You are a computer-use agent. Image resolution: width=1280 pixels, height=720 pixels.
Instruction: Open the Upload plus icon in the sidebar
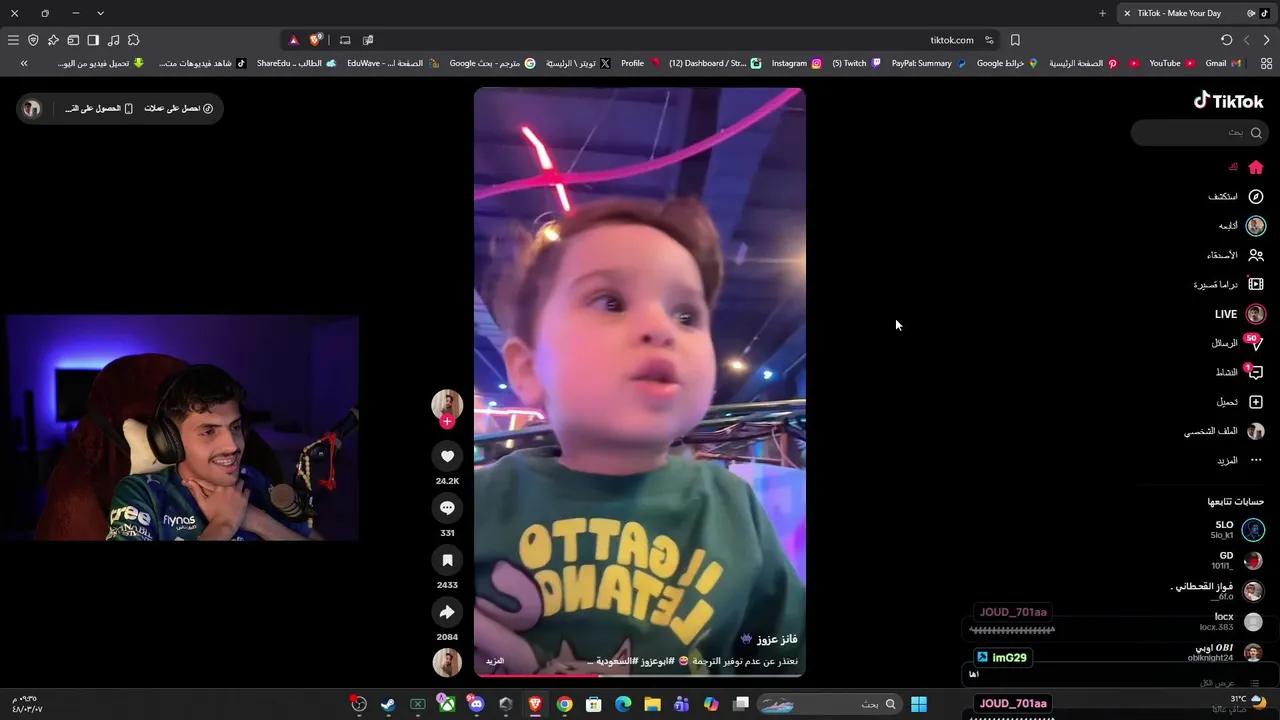pyautogui.click(x=1256, y=402)
